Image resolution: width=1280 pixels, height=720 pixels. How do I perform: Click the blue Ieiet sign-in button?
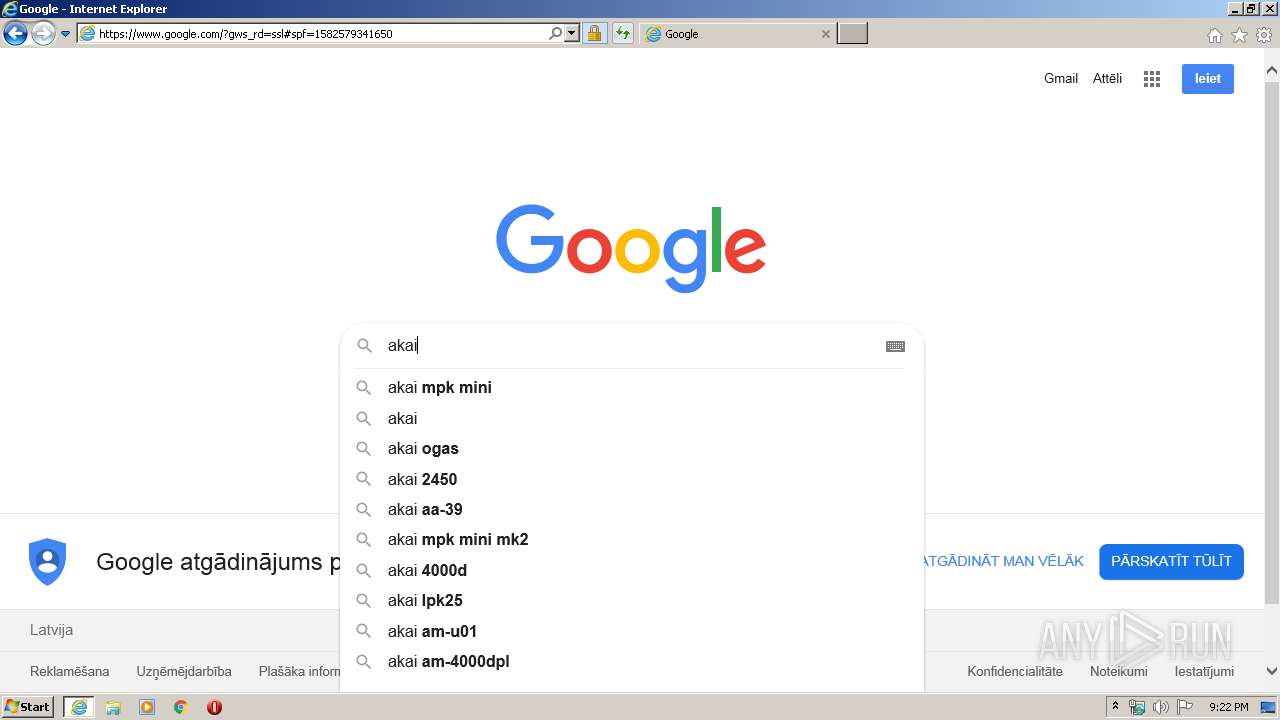tap(1208, 79)
